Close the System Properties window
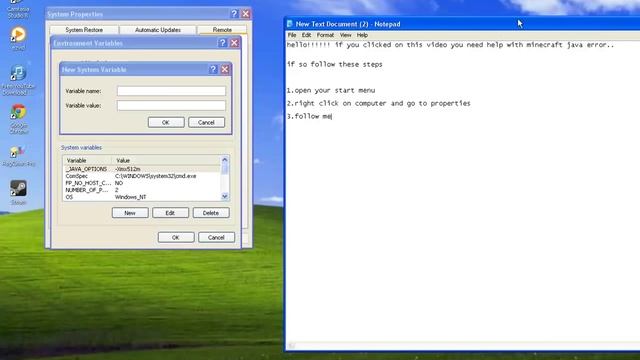Viewport: 640px width, 360px height. click(246, 13)
